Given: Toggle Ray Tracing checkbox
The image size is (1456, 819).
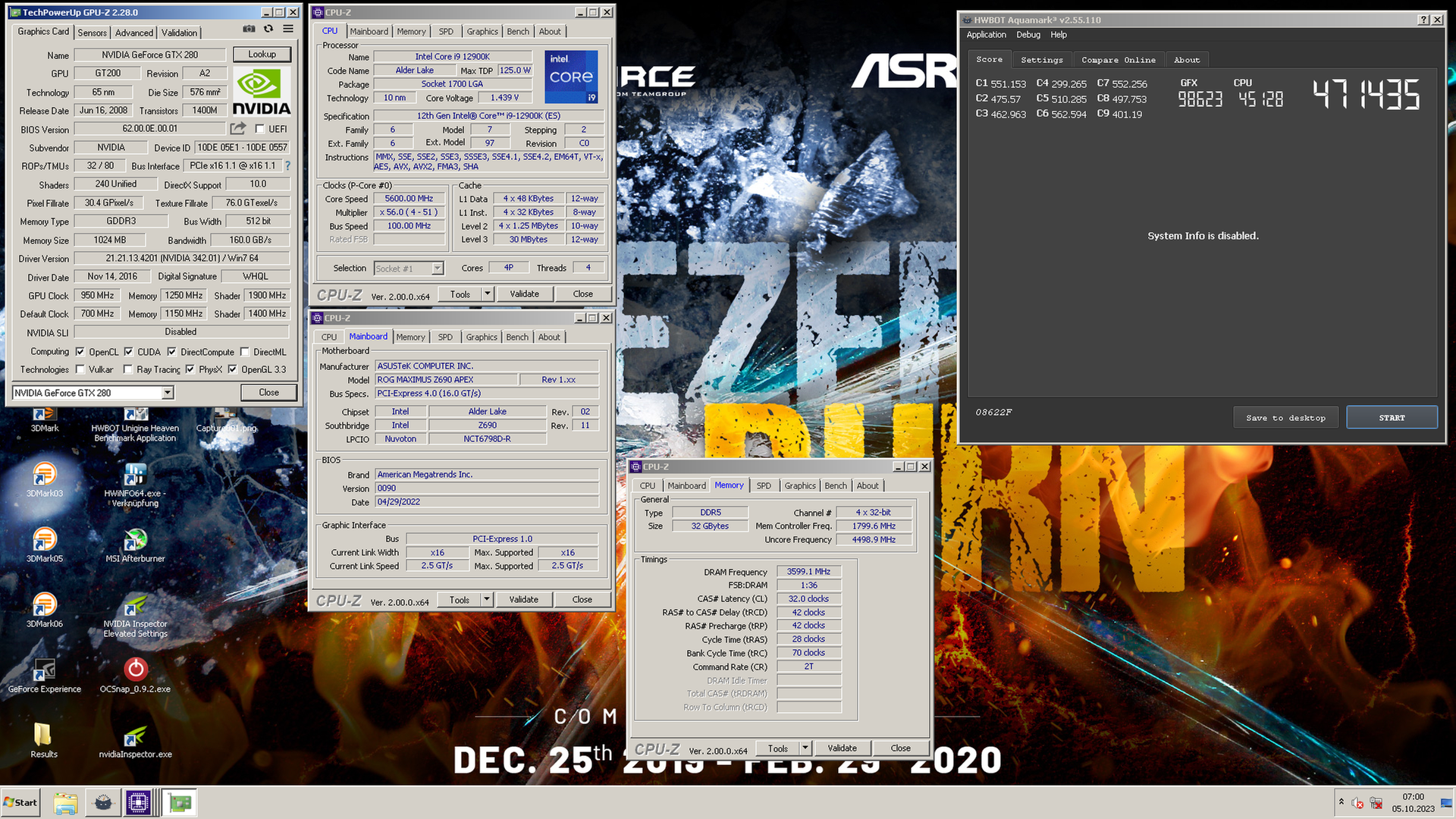Looking at the screenshot, I should tap(128, 369).
